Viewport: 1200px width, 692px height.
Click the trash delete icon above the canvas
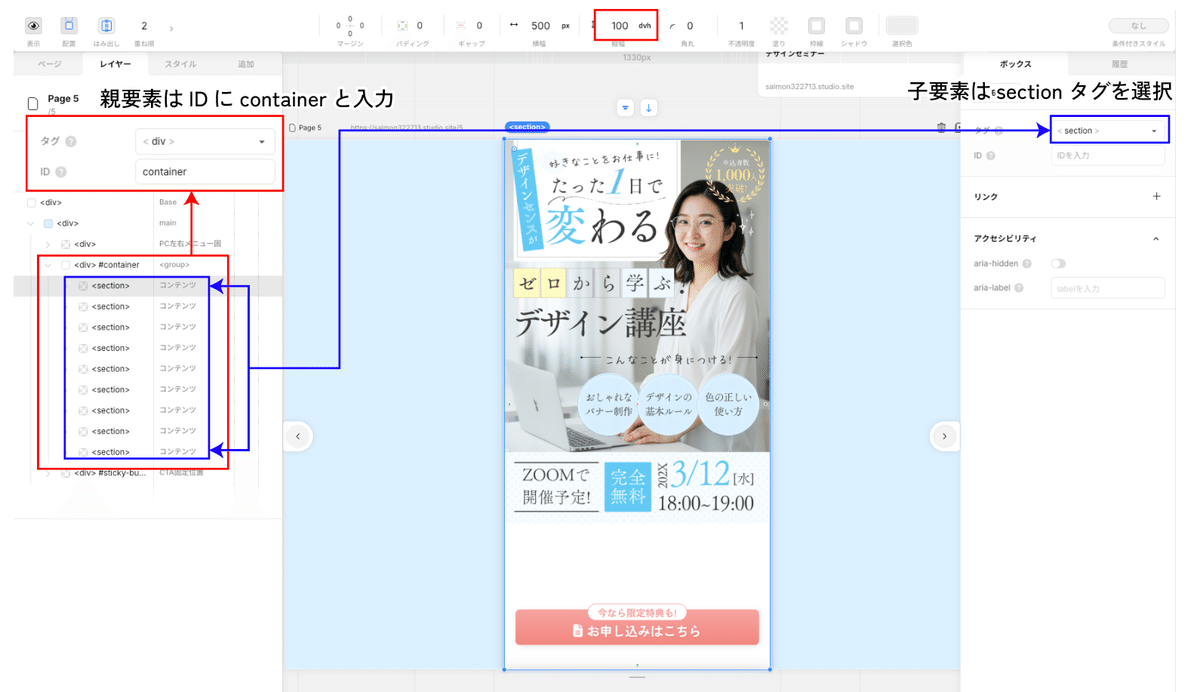tap(940, 125)
